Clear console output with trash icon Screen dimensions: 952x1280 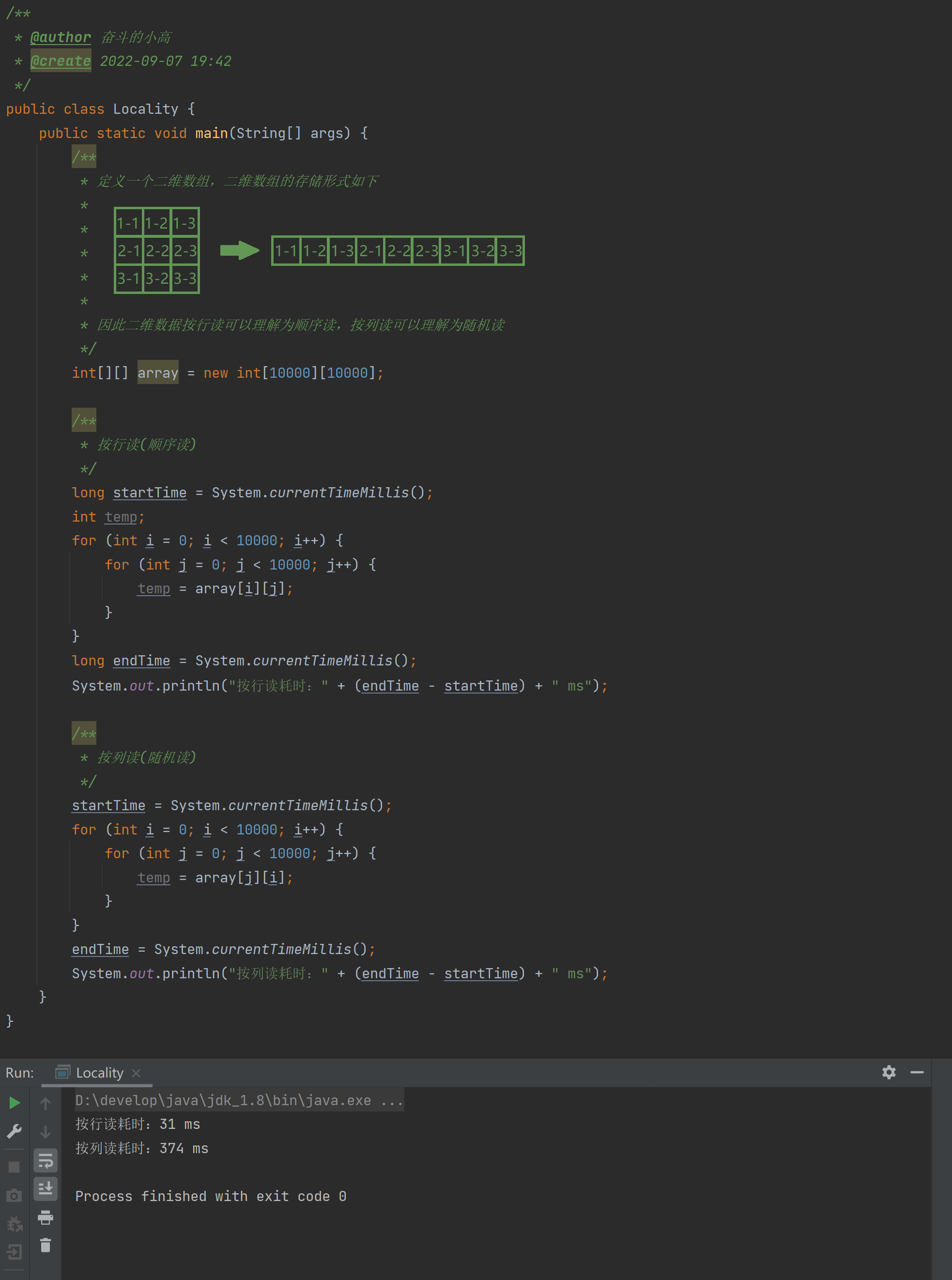tap(46, 1246)
